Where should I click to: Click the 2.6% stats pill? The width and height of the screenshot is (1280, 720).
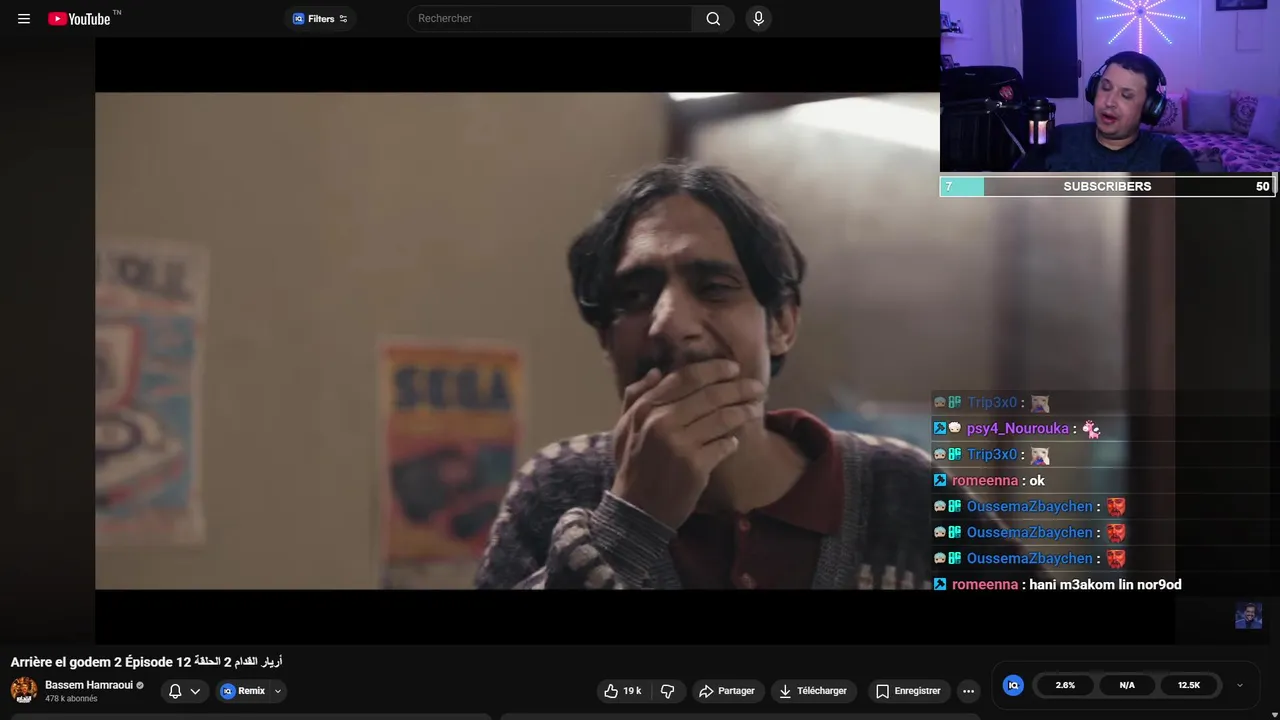(1065, 685)
